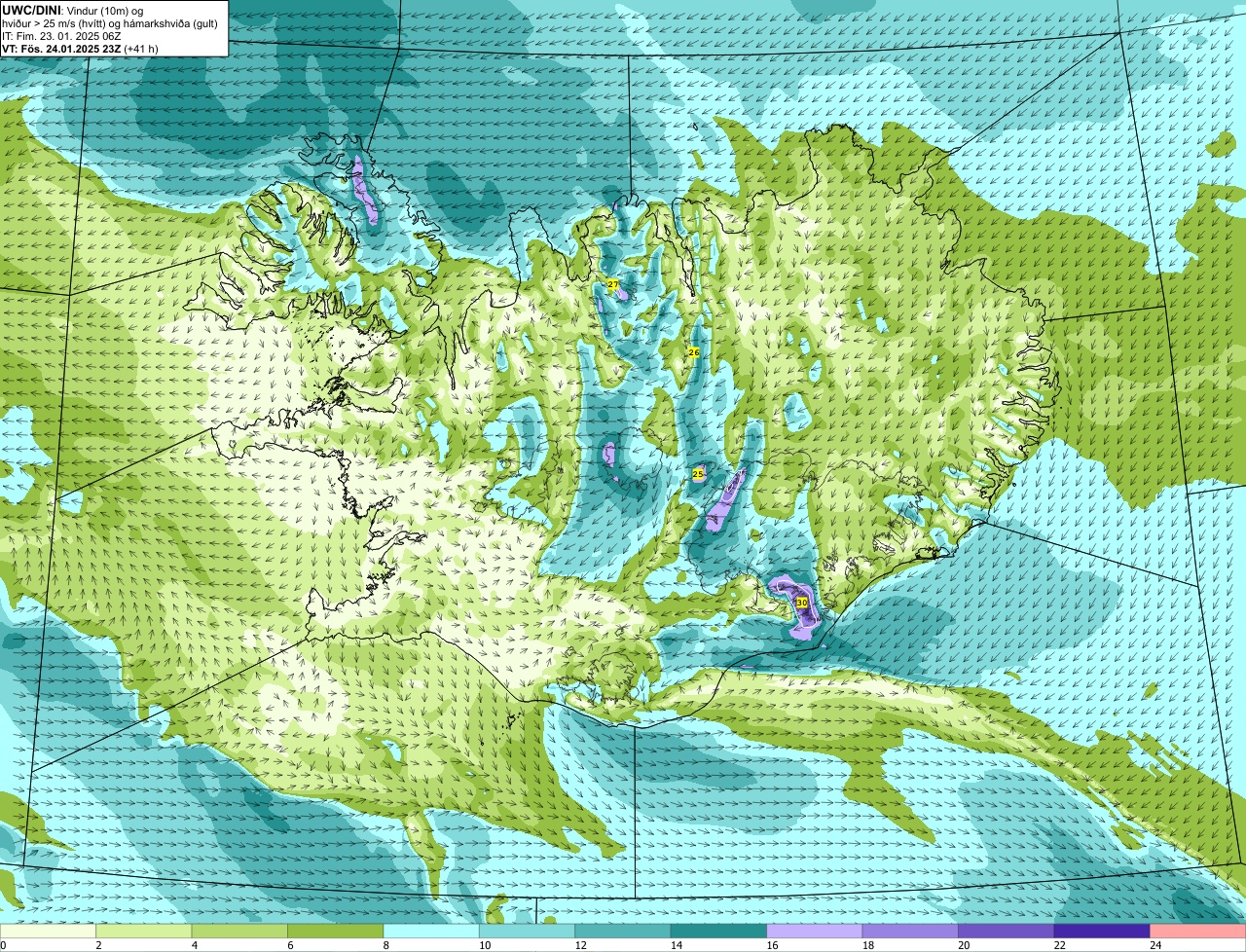The width and height of the screenshot is (1246, 952).
Task: Click the legend tick label 24
Action: [x=1155, y=944]
